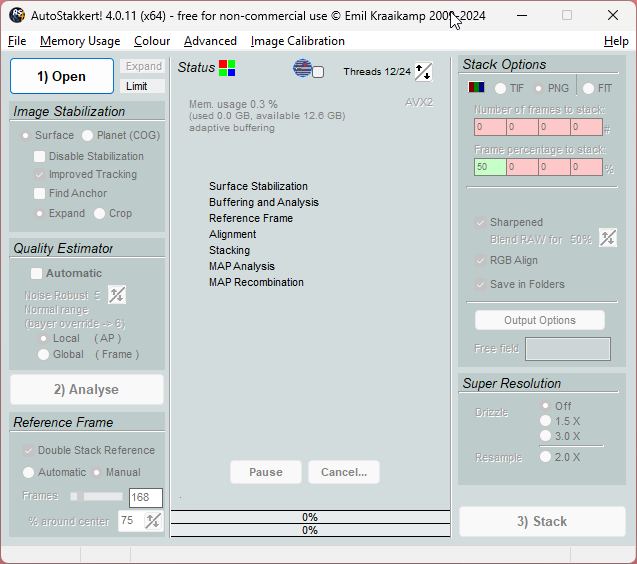Open the Colour menu
Screen dimensions: 637x564
pyautogui.click(x=152, y=41)
